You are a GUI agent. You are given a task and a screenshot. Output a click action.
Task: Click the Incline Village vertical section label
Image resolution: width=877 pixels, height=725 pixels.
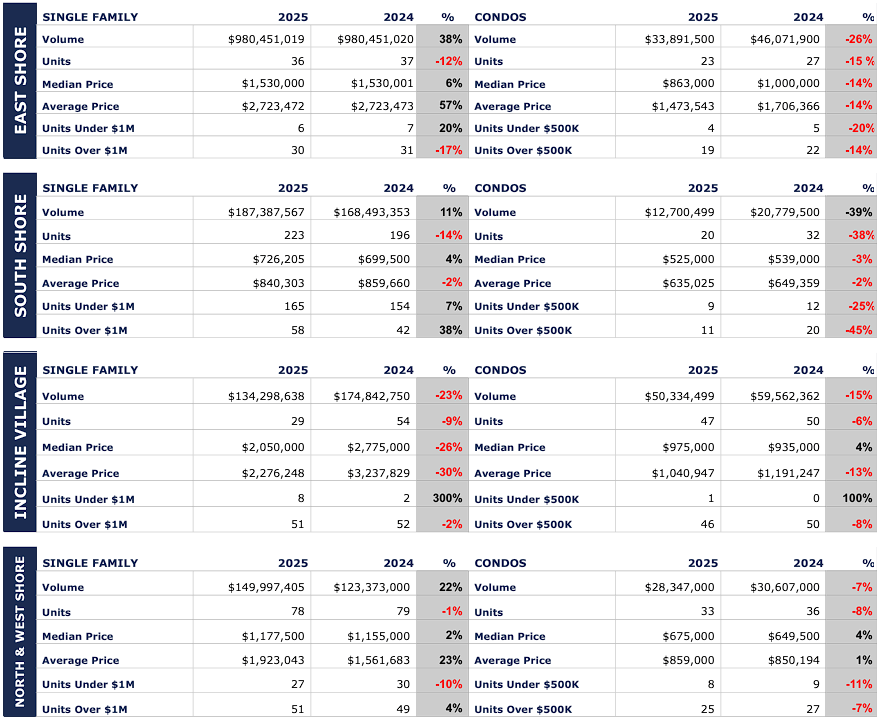[20, 438]
